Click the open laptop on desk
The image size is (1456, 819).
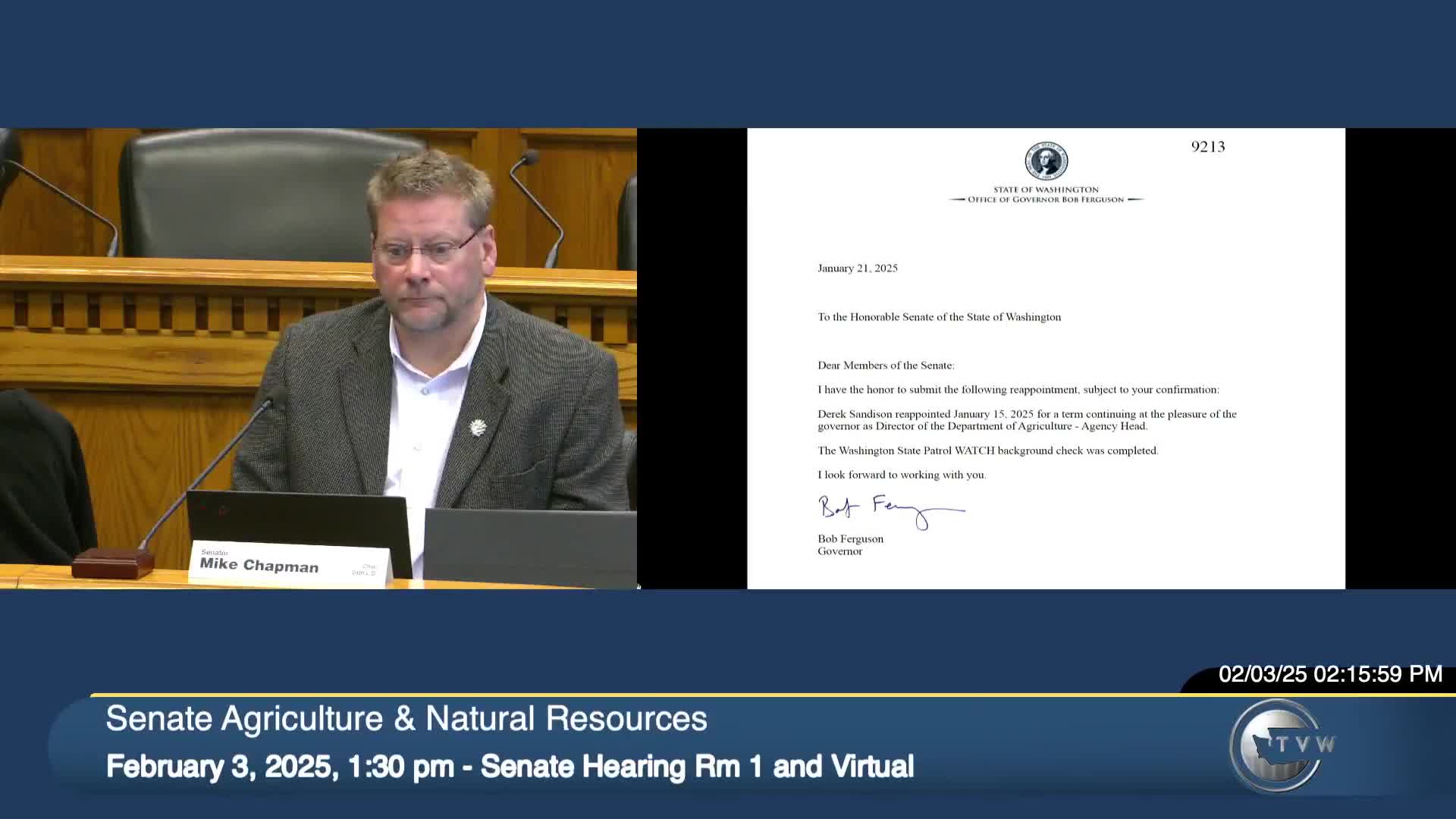(x=300, y=519)
